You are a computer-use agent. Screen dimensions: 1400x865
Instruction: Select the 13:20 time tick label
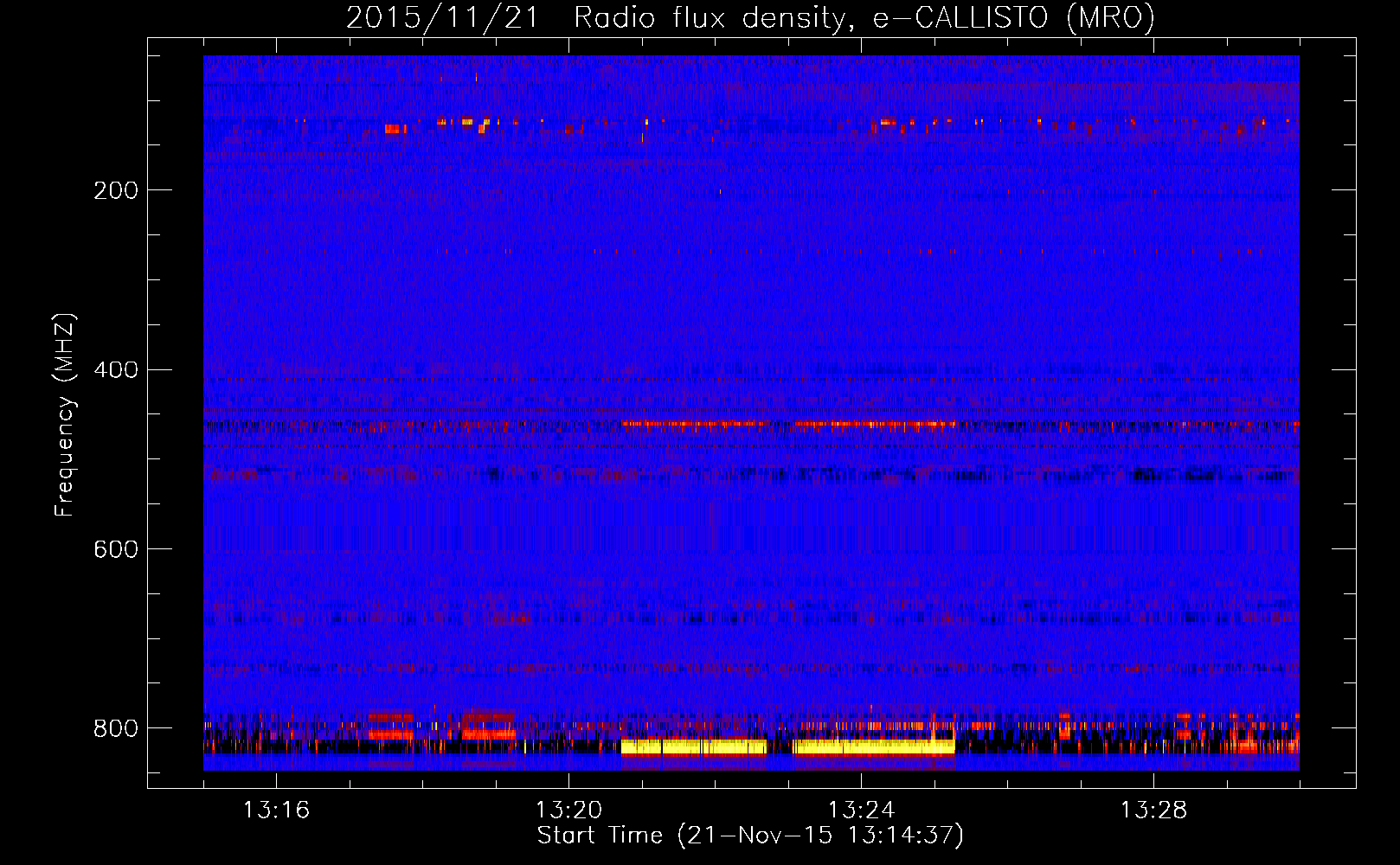pos(568,811)
